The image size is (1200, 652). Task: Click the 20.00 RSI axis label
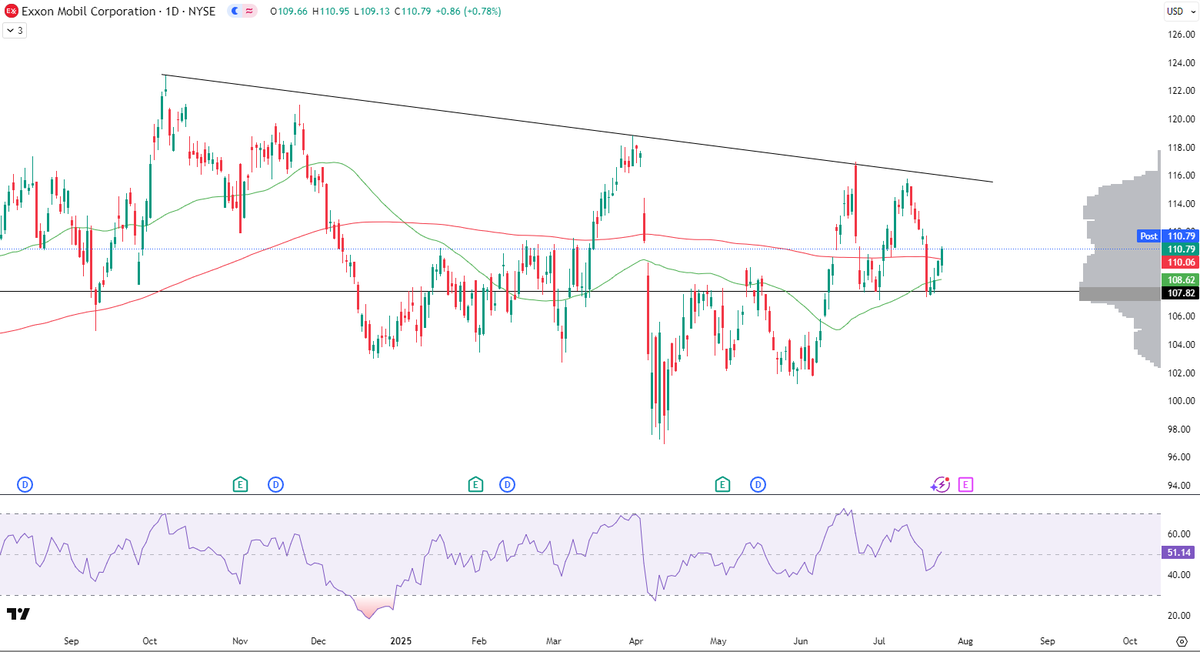(x=1180, y=616)
